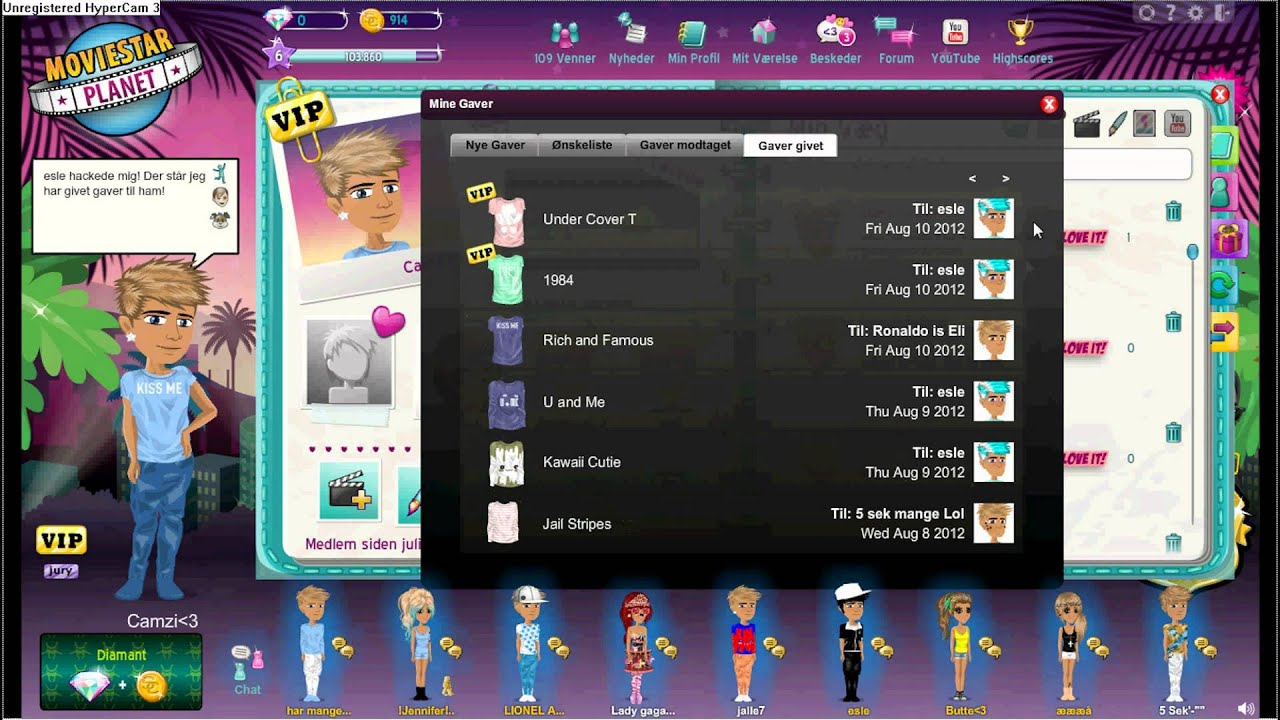Viewport: 1280px width, 720px height.
Task: Click the pink heart on profile
Action: [x=388, y=321]
